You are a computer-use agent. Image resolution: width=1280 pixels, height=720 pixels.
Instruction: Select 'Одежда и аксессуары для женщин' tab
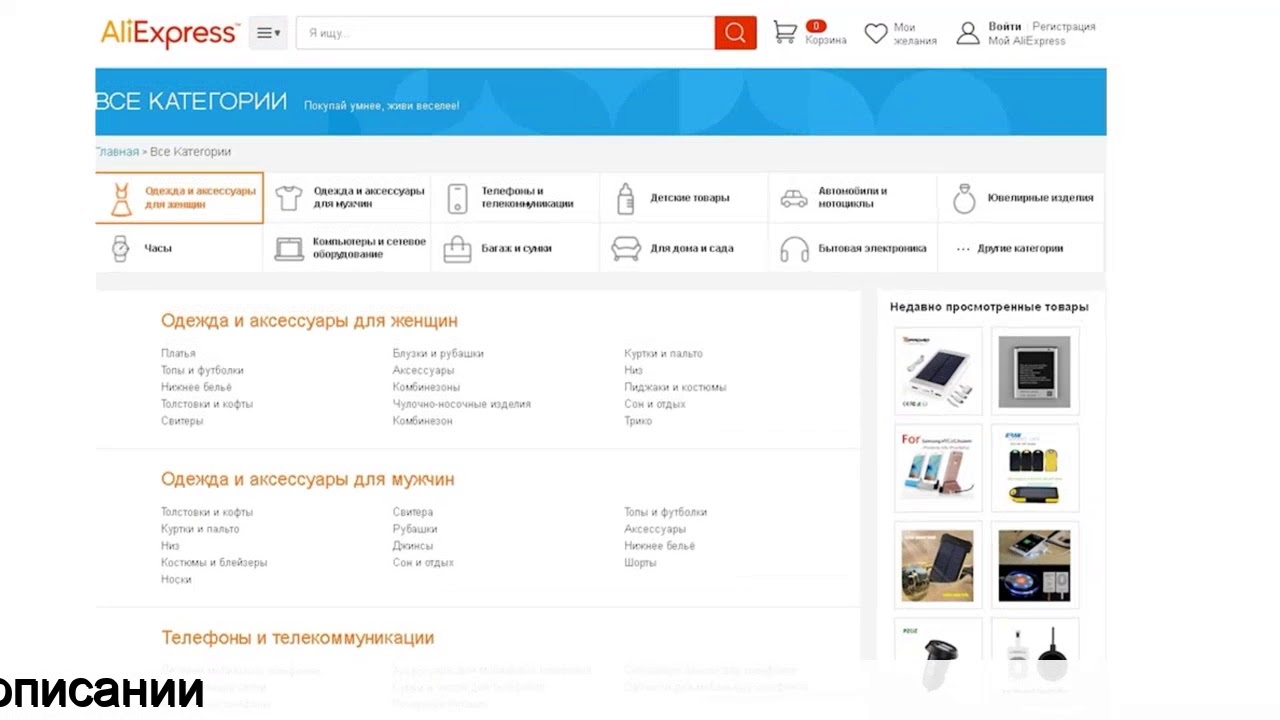click(x=180, y=198)
